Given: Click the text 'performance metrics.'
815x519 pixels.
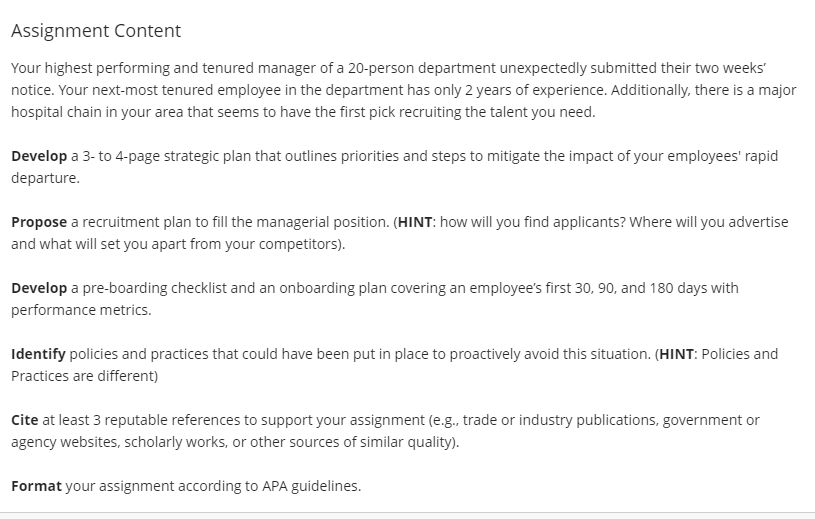Looking at the screenshot, I should click(x=81, y=310).
